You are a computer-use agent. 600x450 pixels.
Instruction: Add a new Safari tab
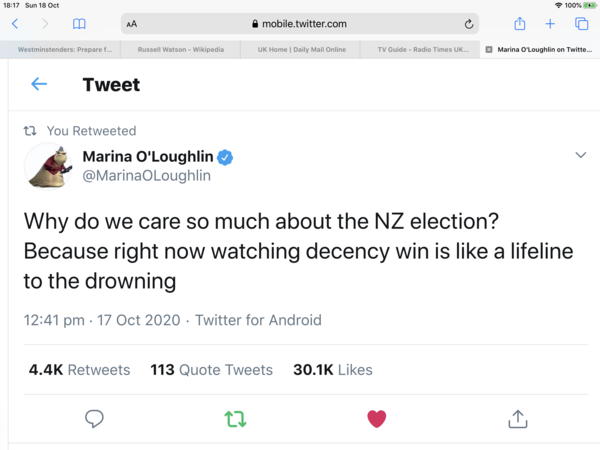tap(550, 24)
